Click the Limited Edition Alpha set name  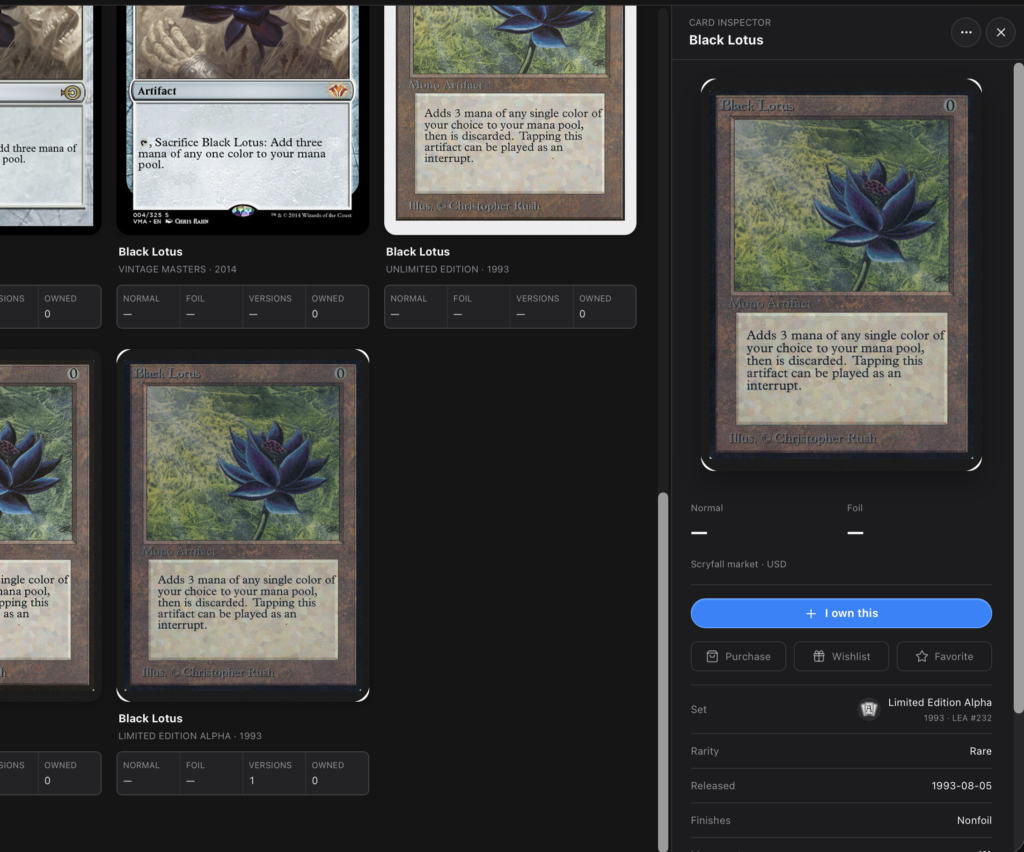(x=939, y=702)
